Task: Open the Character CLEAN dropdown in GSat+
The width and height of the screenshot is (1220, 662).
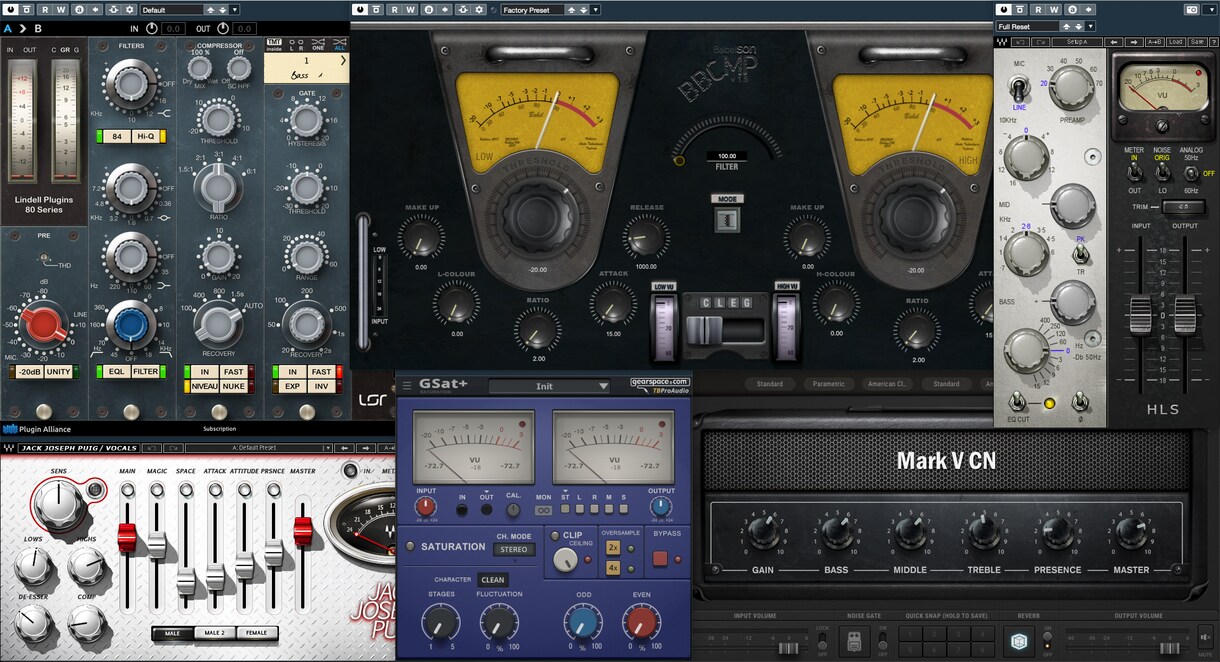Action: coord(493,580)
